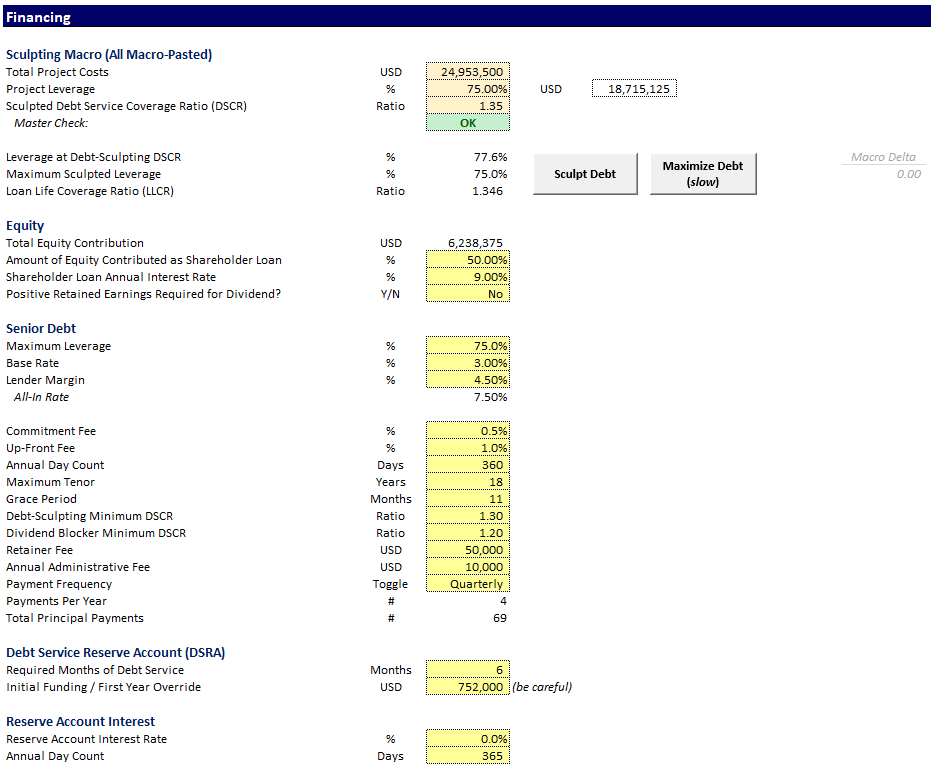Click the '(be careful)' note text
This screenshot has height=770, width=931.
pos(542,687)
